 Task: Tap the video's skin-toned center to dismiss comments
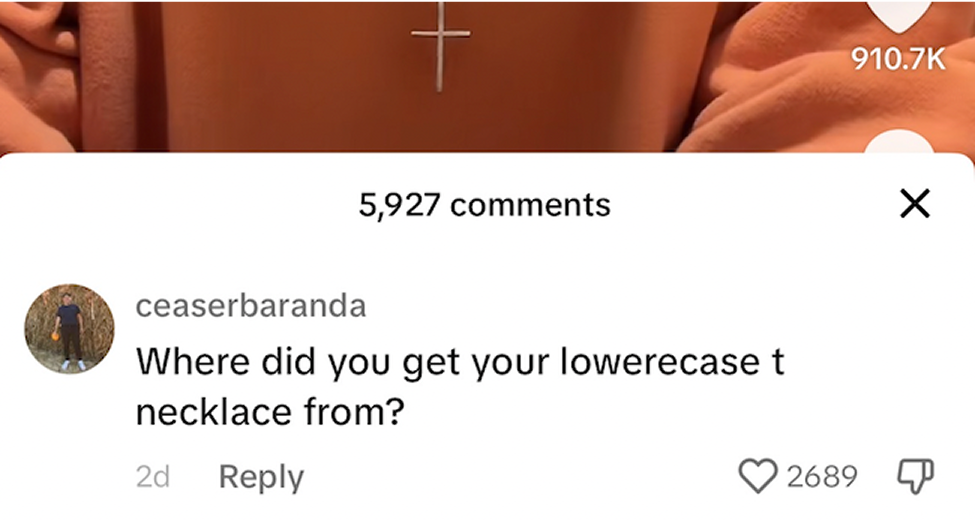(x=435, y=112)
